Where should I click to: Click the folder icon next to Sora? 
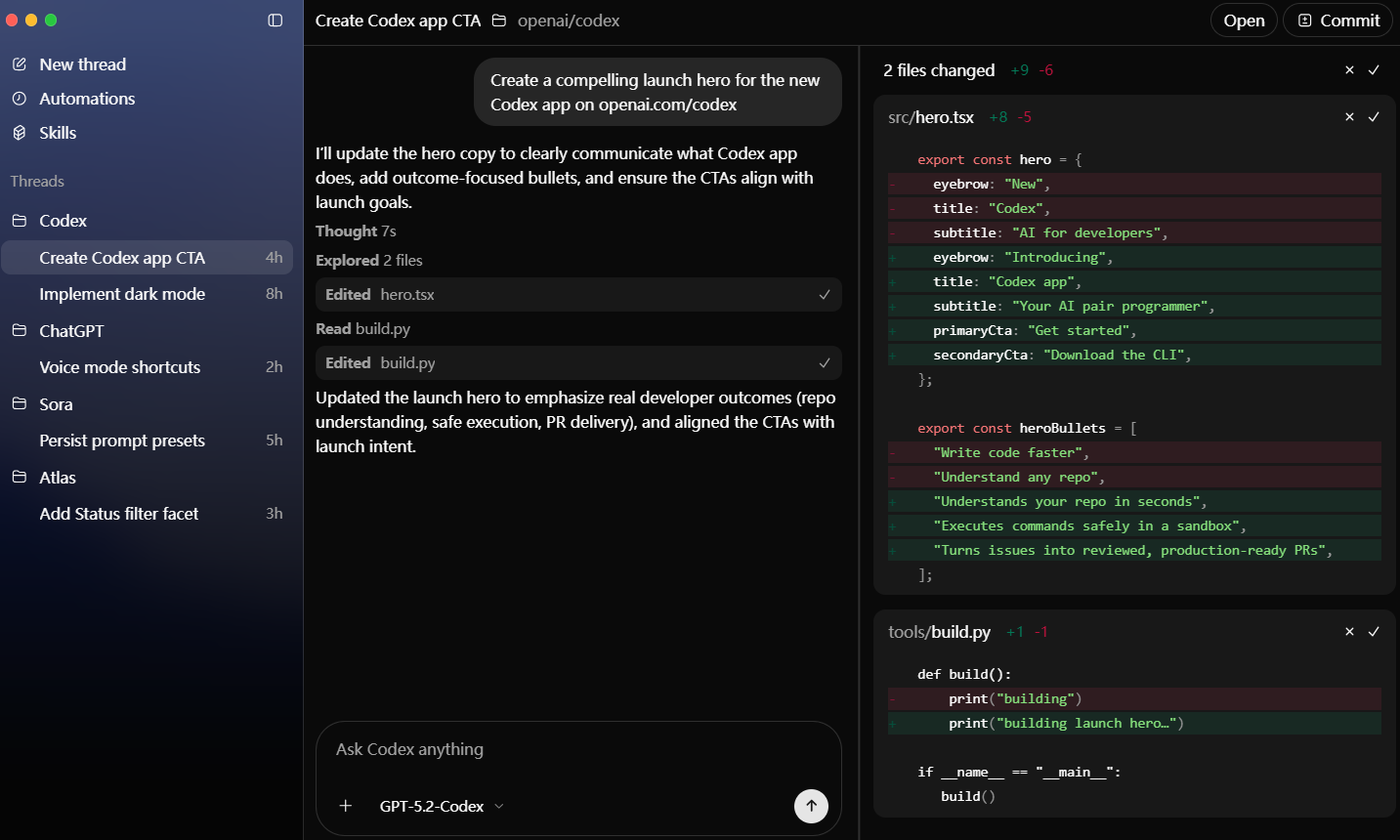(x=20, y=403)
